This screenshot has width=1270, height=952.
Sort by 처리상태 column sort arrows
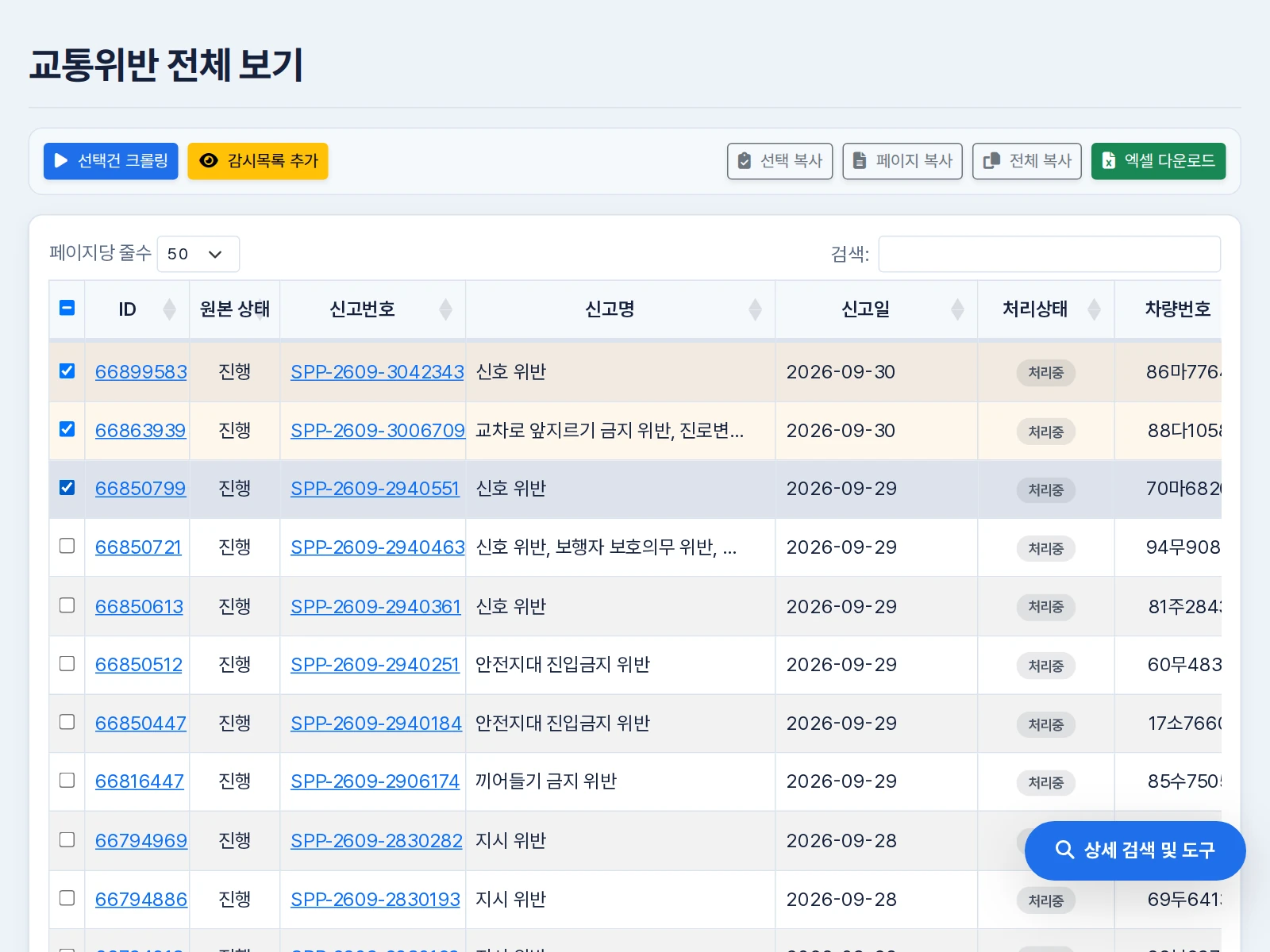click(1095, 309)
